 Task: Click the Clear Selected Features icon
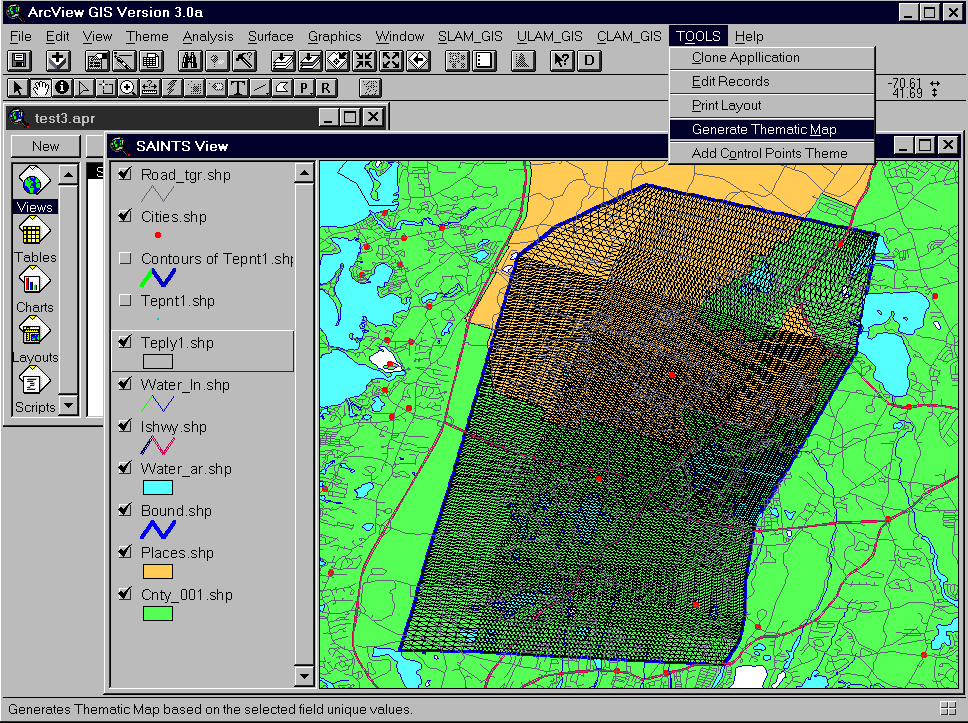click(485, 61)
